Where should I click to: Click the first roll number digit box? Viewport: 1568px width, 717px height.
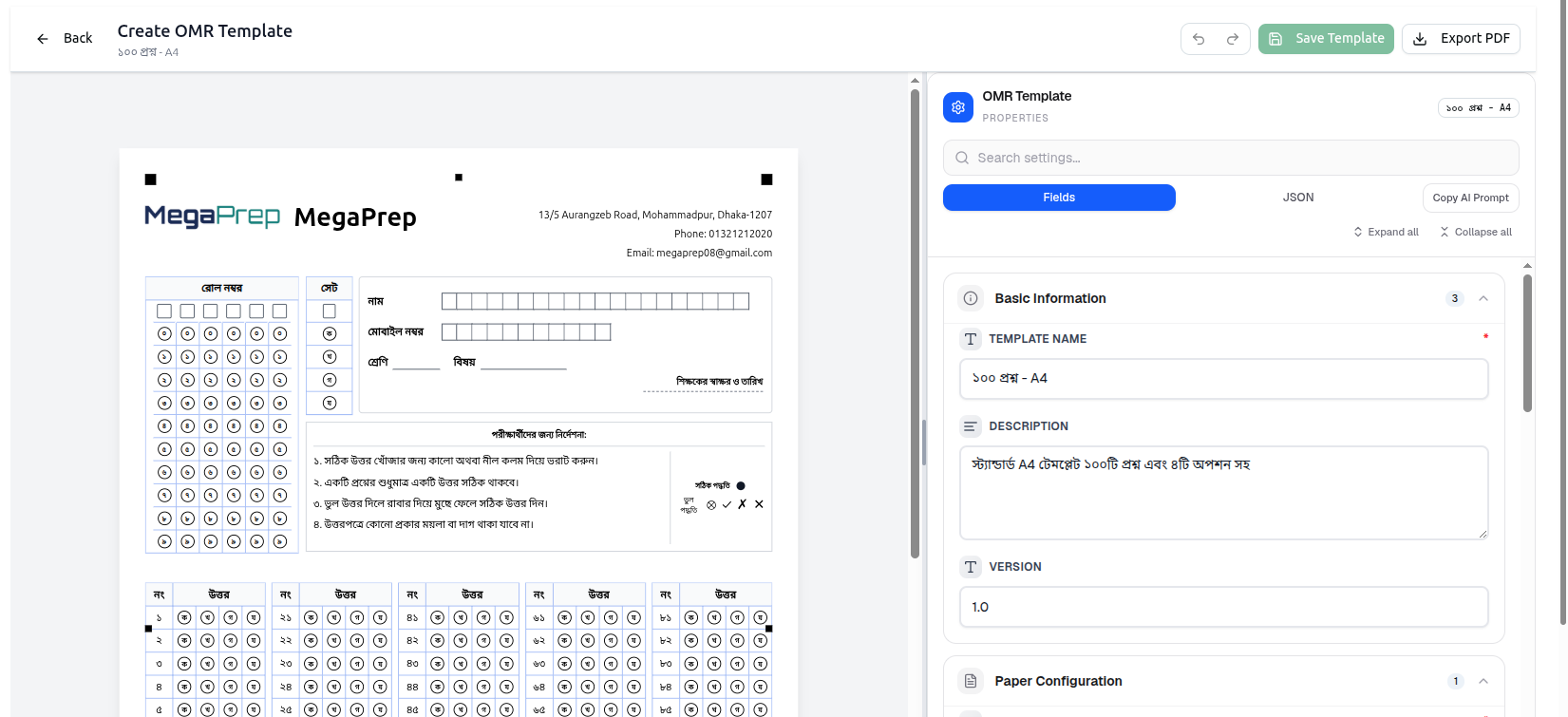164,311
